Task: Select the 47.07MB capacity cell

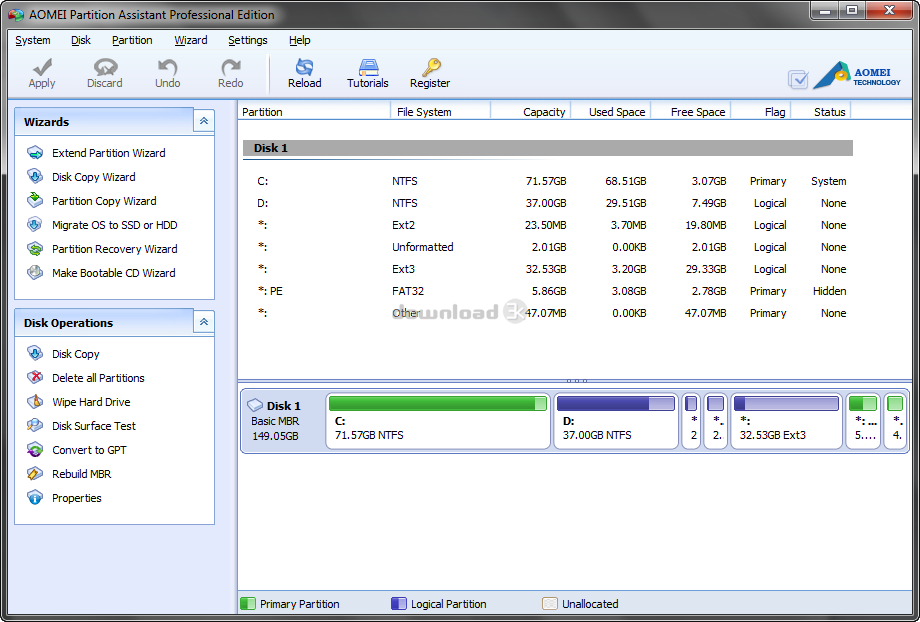Action: coord(546,313)
